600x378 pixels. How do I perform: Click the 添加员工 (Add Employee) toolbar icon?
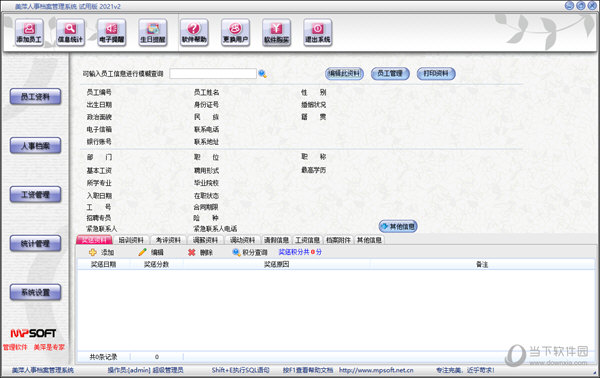tap(29, 33)
